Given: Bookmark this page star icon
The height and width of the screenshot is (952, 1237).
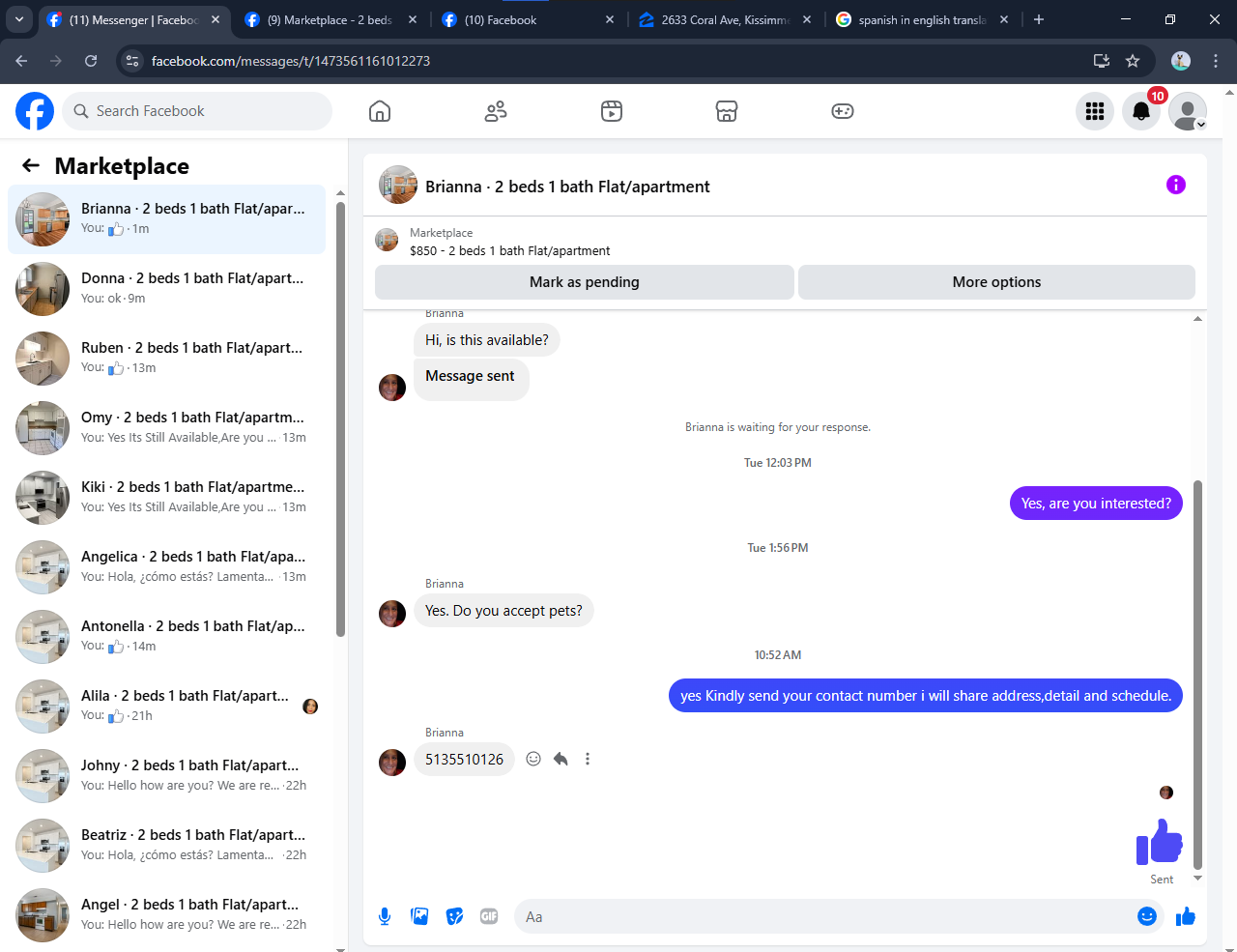Looking at the screenshot, I should pyautogui.click(x=1133, y=61).
